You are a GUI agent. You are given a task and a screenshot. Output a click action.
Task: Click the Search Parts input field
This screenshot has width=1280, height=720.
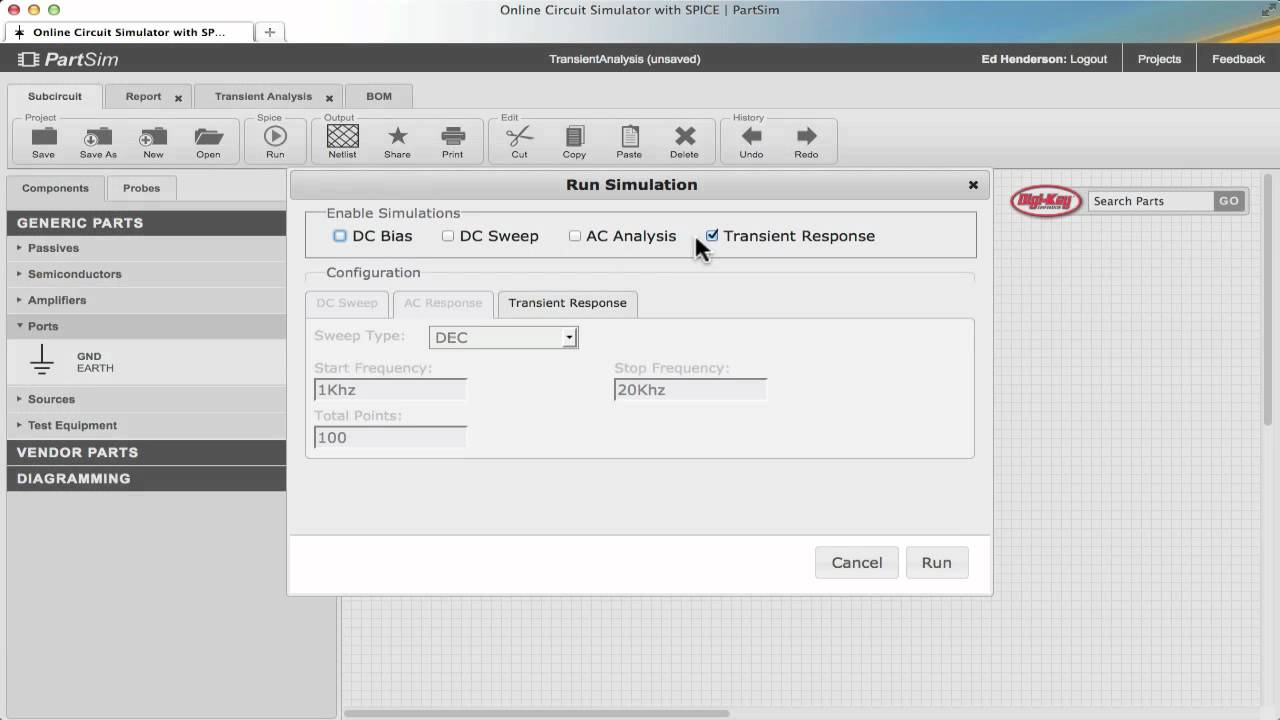point(1151,201)
